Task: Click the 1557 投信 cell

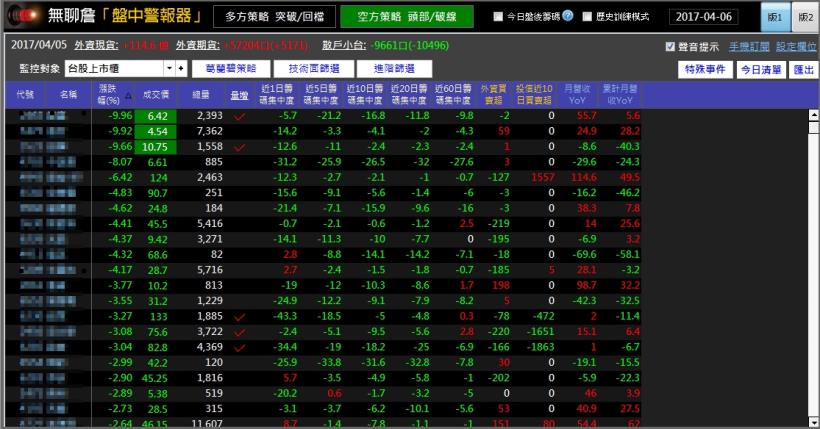Action: pyautogui.click(x=542, y=177)
